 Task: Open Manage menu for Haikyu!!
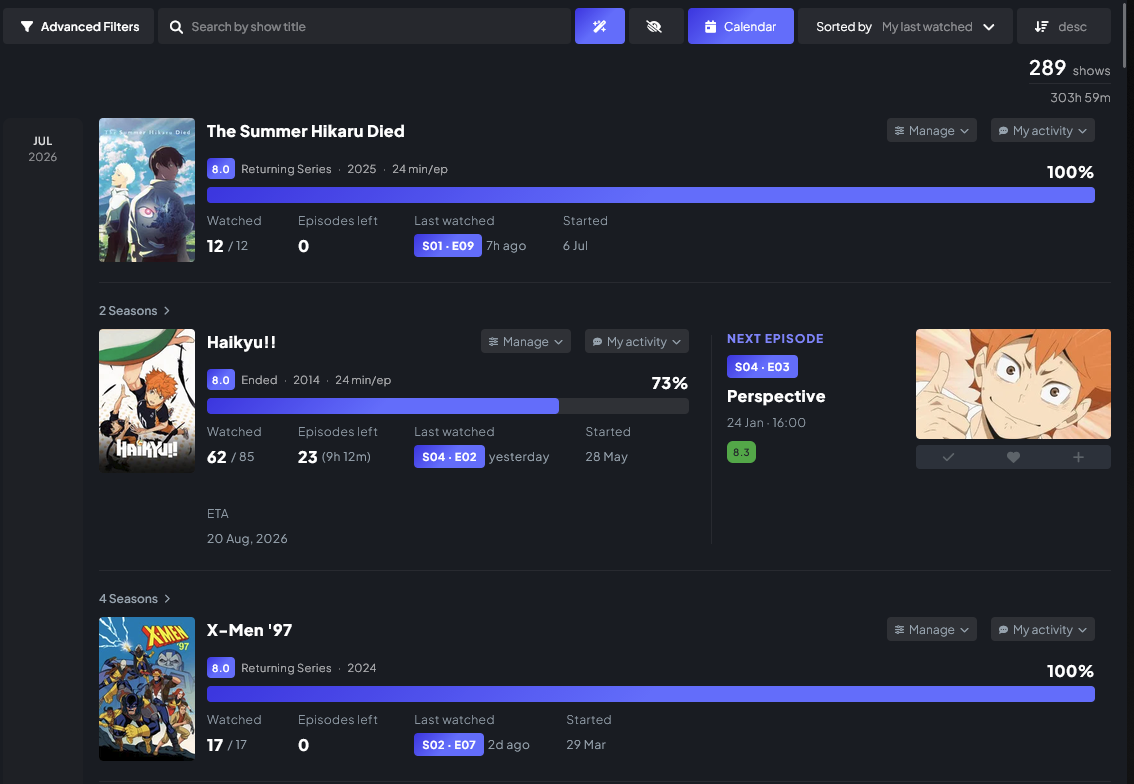coord(526,341)
